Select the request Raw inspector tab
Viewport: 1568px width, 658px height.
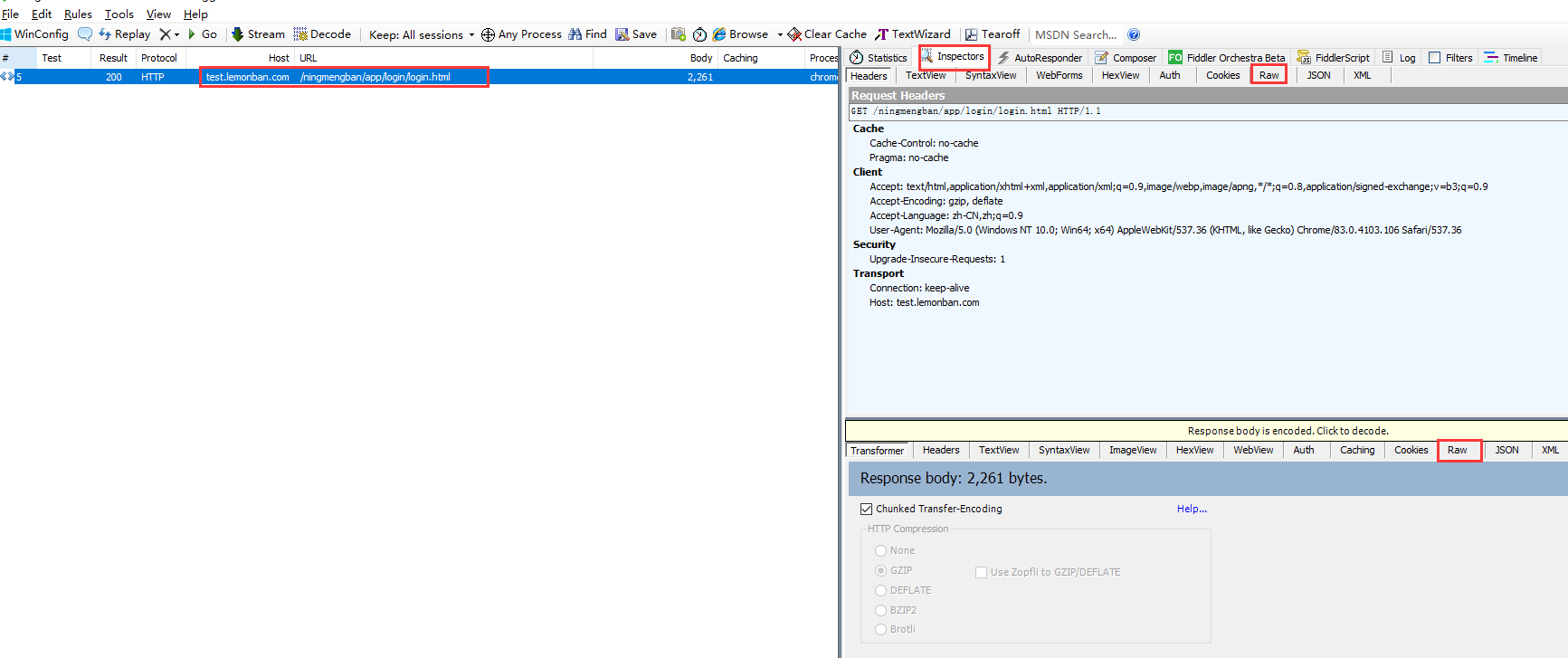point(1269,75)
